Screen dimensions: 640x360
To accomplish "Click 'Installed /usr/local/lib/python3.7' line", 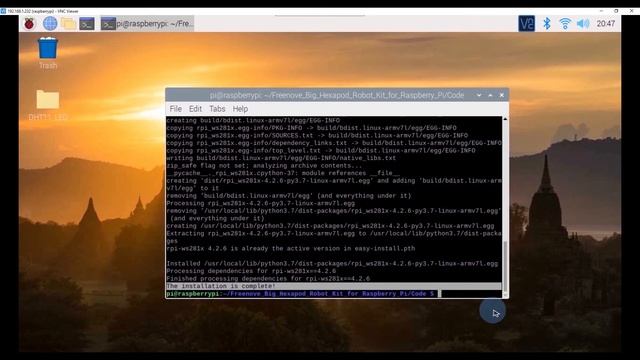I will (x=332, y=264).
